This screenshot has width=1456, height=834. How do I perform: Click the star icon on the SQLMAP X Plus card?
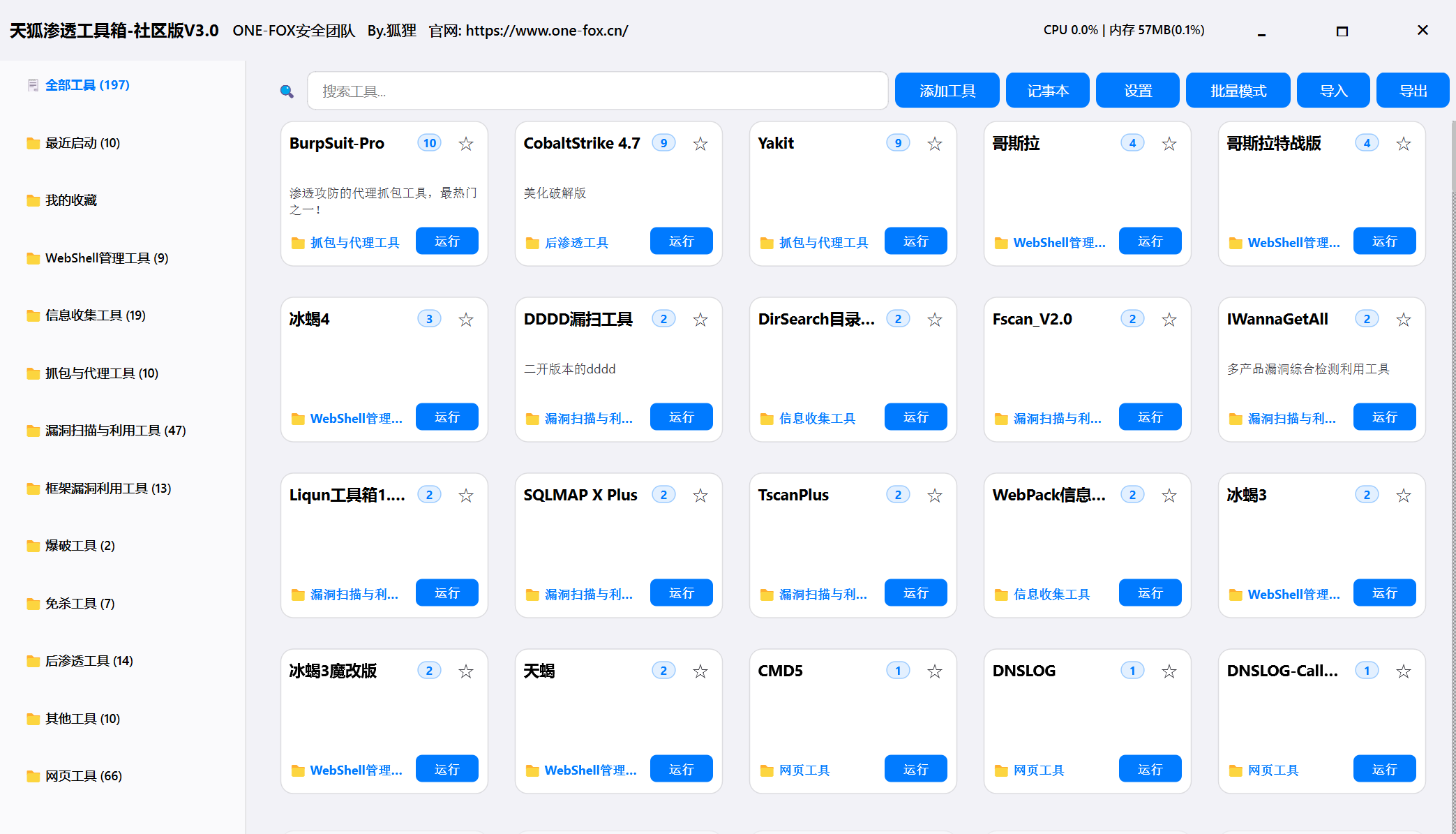click(x=700, y=496)
